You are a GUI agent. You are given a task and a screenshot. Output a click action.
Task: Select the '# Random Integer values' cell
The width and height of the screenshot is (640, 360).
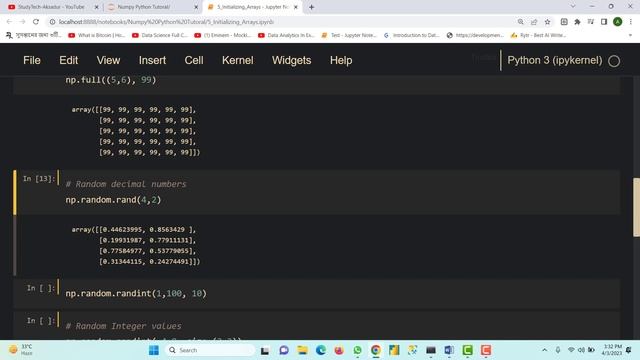point(316,326)
